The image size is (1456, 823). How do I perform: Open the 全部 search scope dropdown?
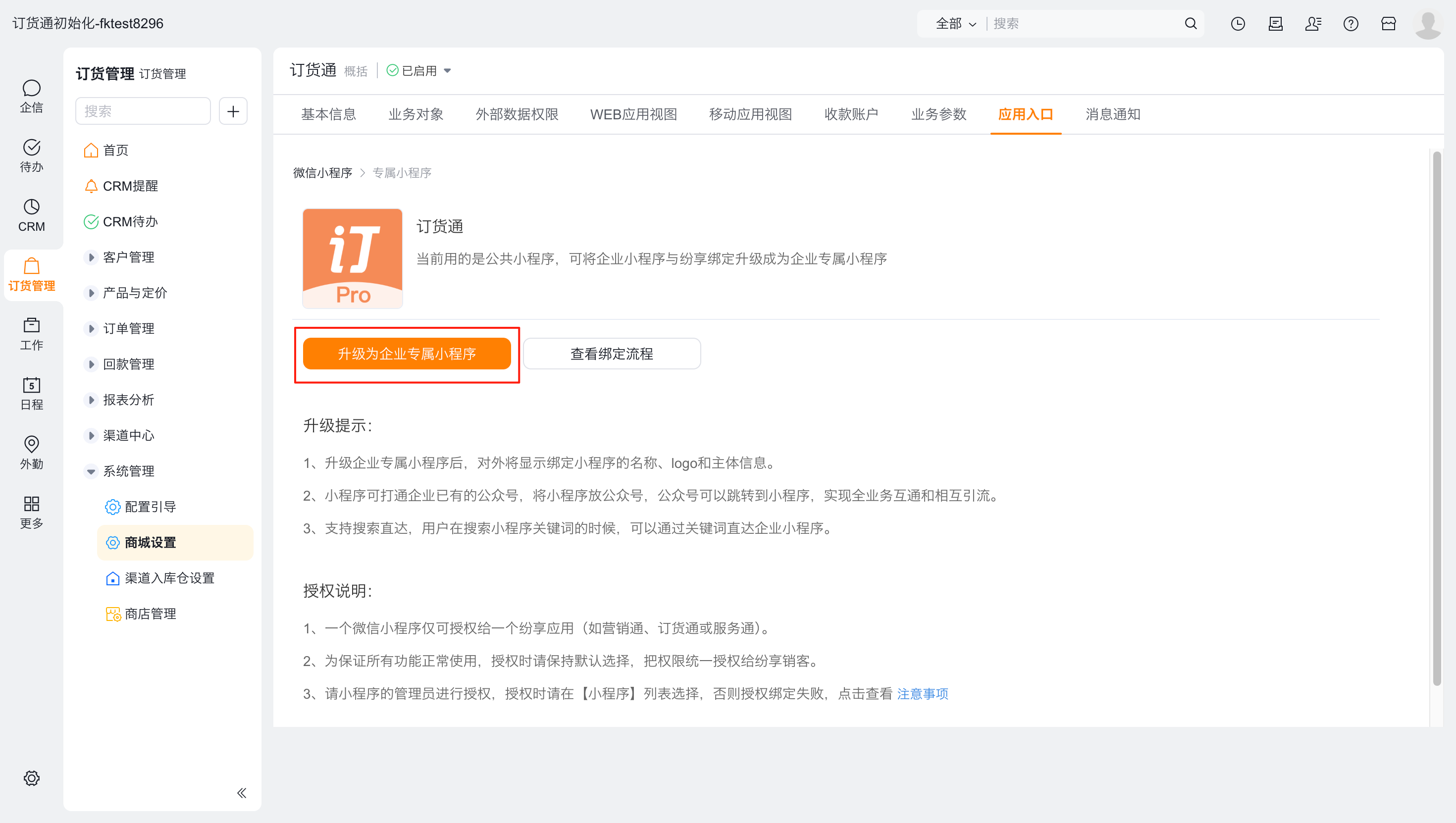[955, 24]
